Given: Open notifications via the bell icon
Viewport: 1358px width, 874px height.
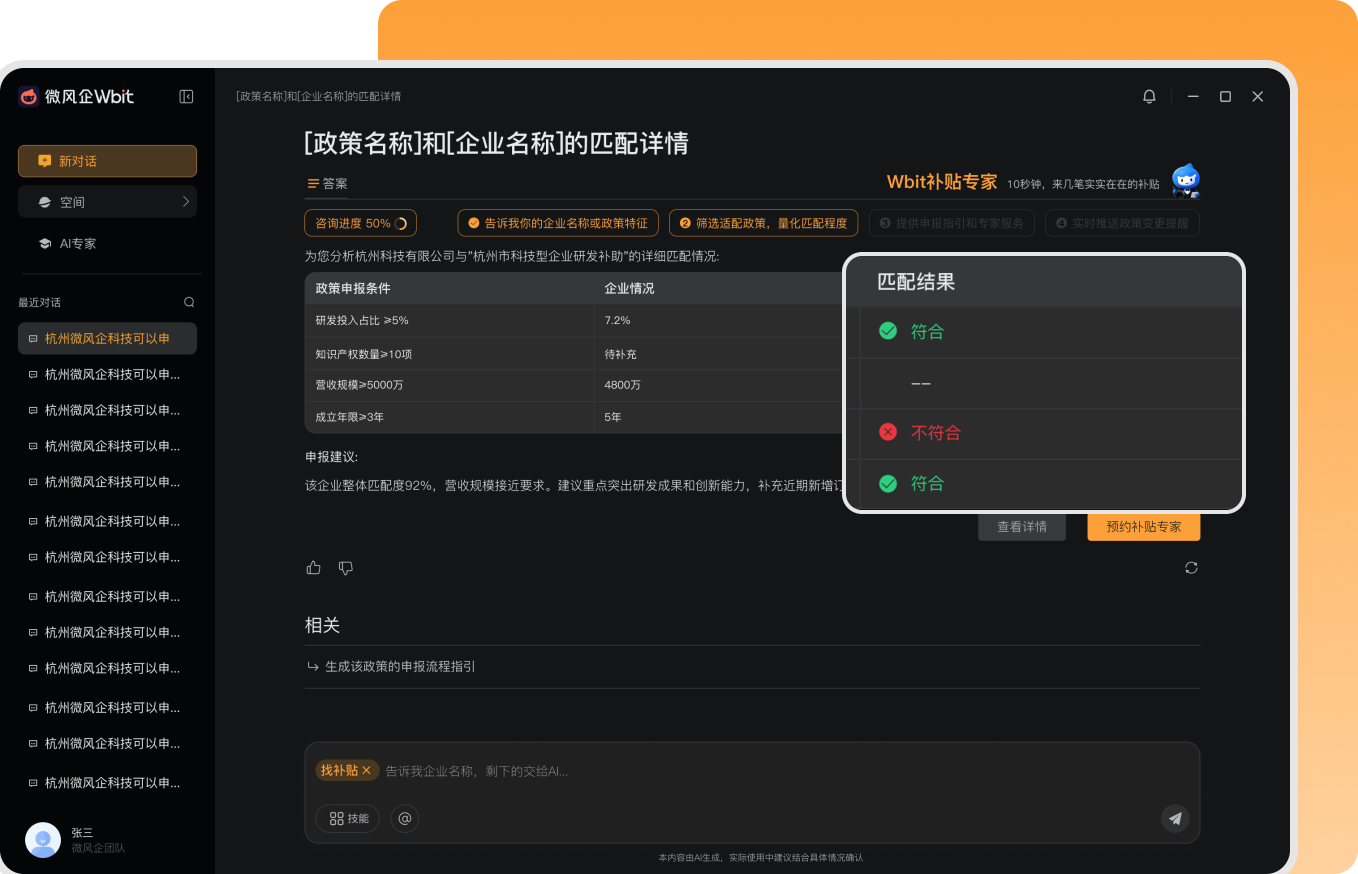Looking at the screenshot, I should pyautogui.click(x=1149, y=97).
